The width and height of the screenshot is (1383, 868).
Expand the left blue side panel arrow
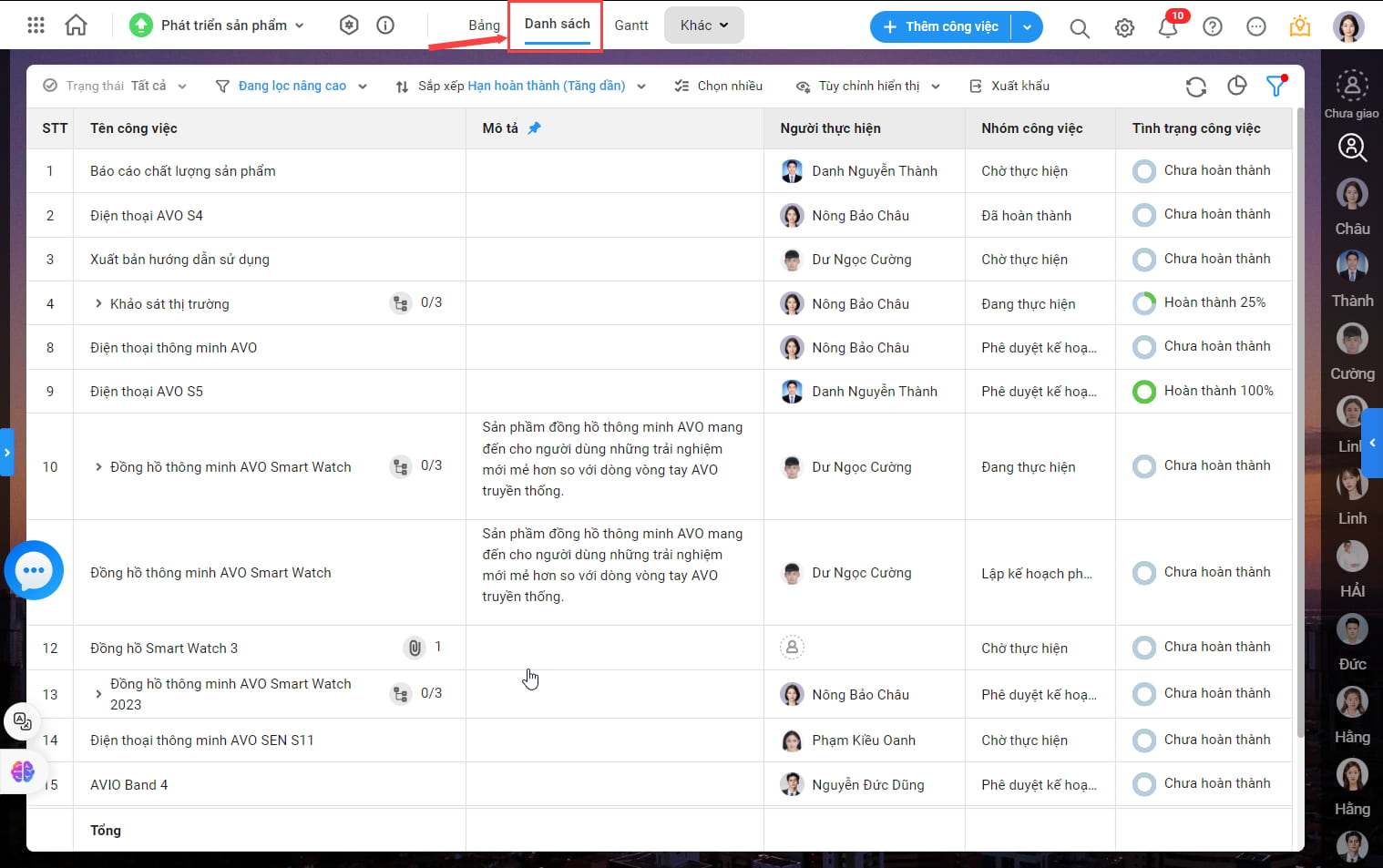pos(6,452)
